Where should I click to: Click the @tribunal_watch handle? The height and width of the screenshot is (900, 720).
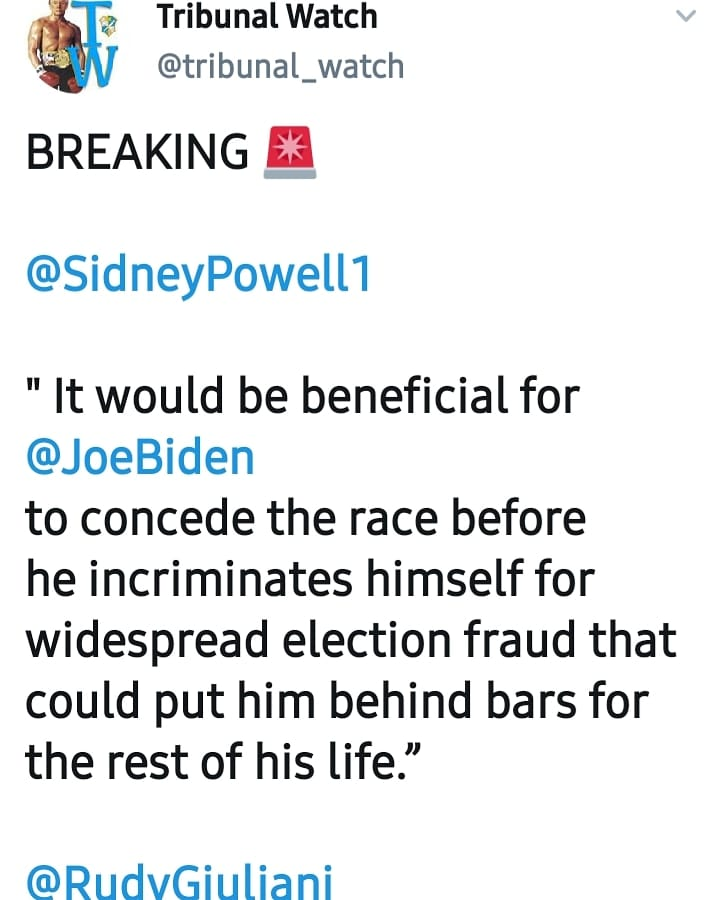coord(281,66)
